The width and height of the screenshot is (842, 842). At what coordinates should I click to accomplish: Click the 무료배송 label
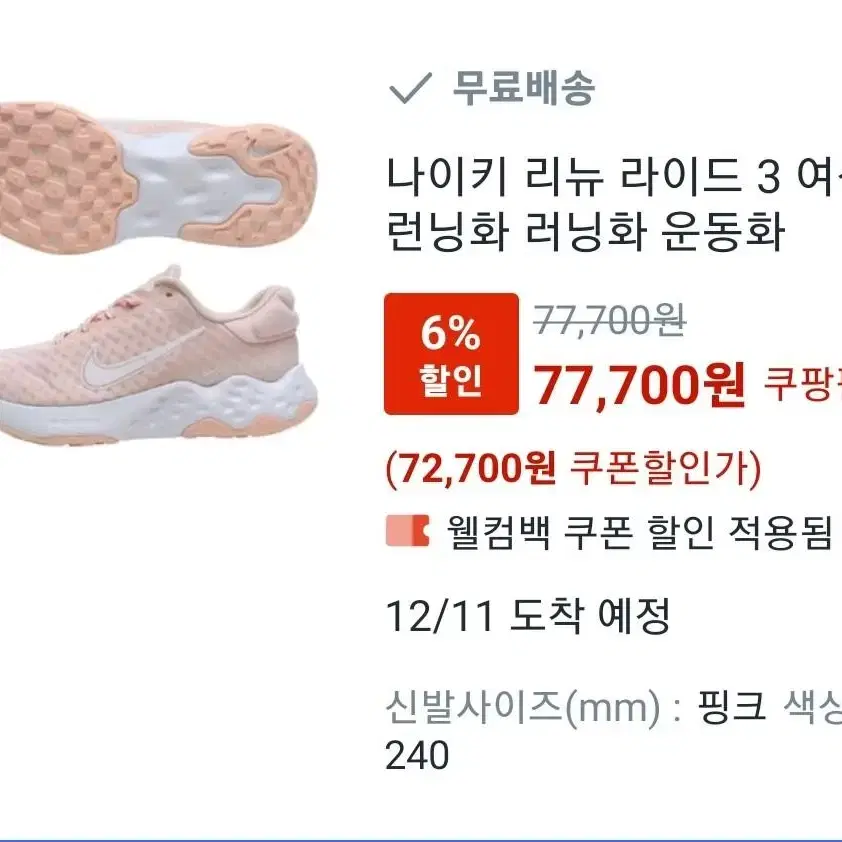(x=524, y=88)
